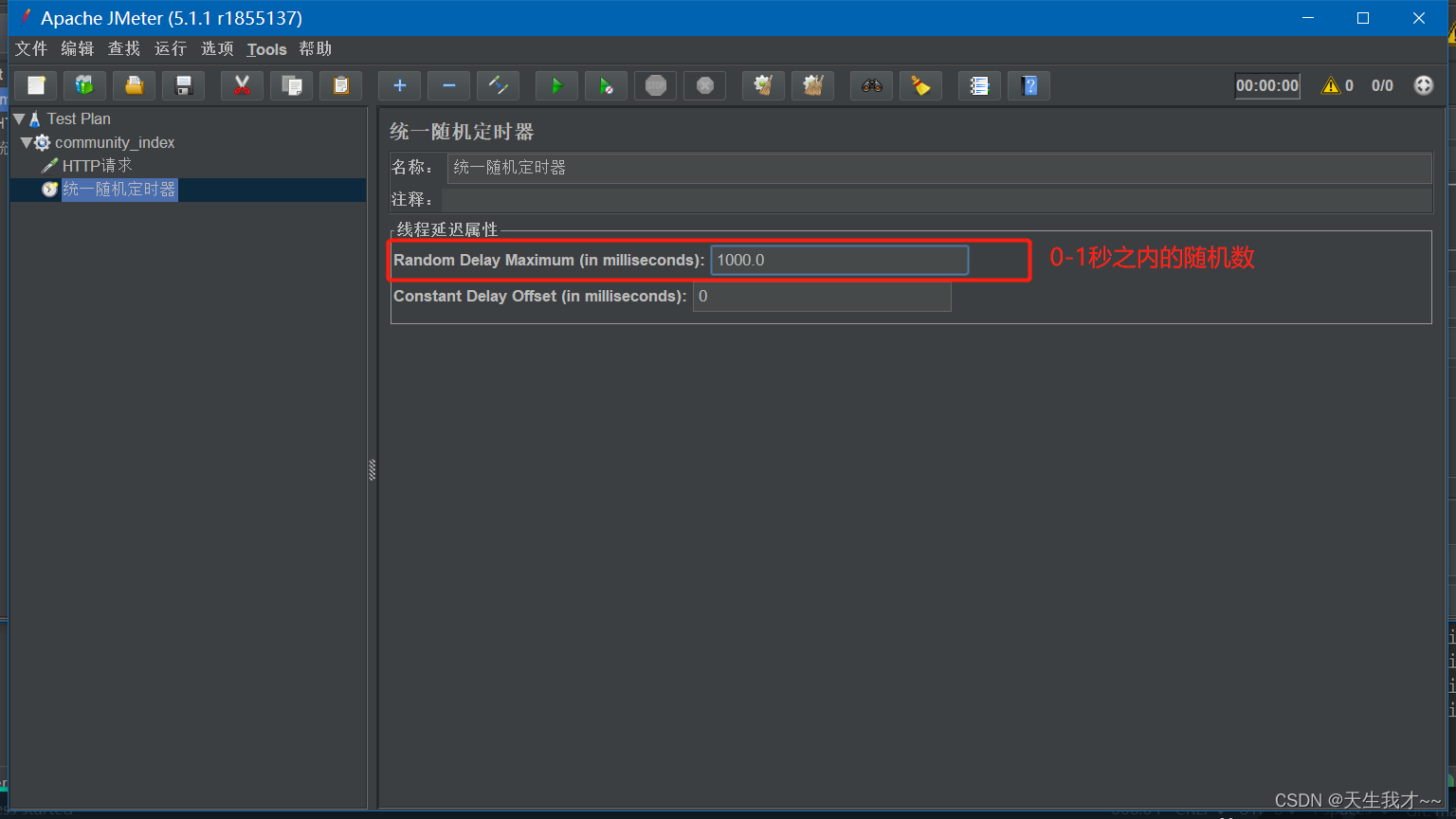Click the split pane divider handle
Screen dimensions: 1456x819
click(x=372, y=469)
